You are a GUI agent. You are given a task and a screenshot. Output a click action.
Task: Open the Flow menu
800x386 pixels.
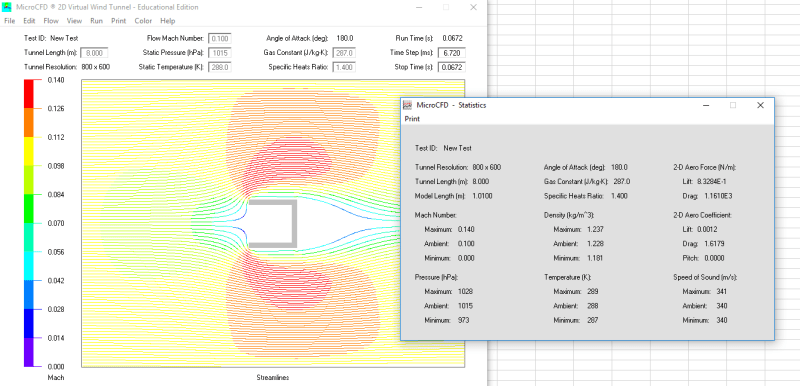(51, 21)
